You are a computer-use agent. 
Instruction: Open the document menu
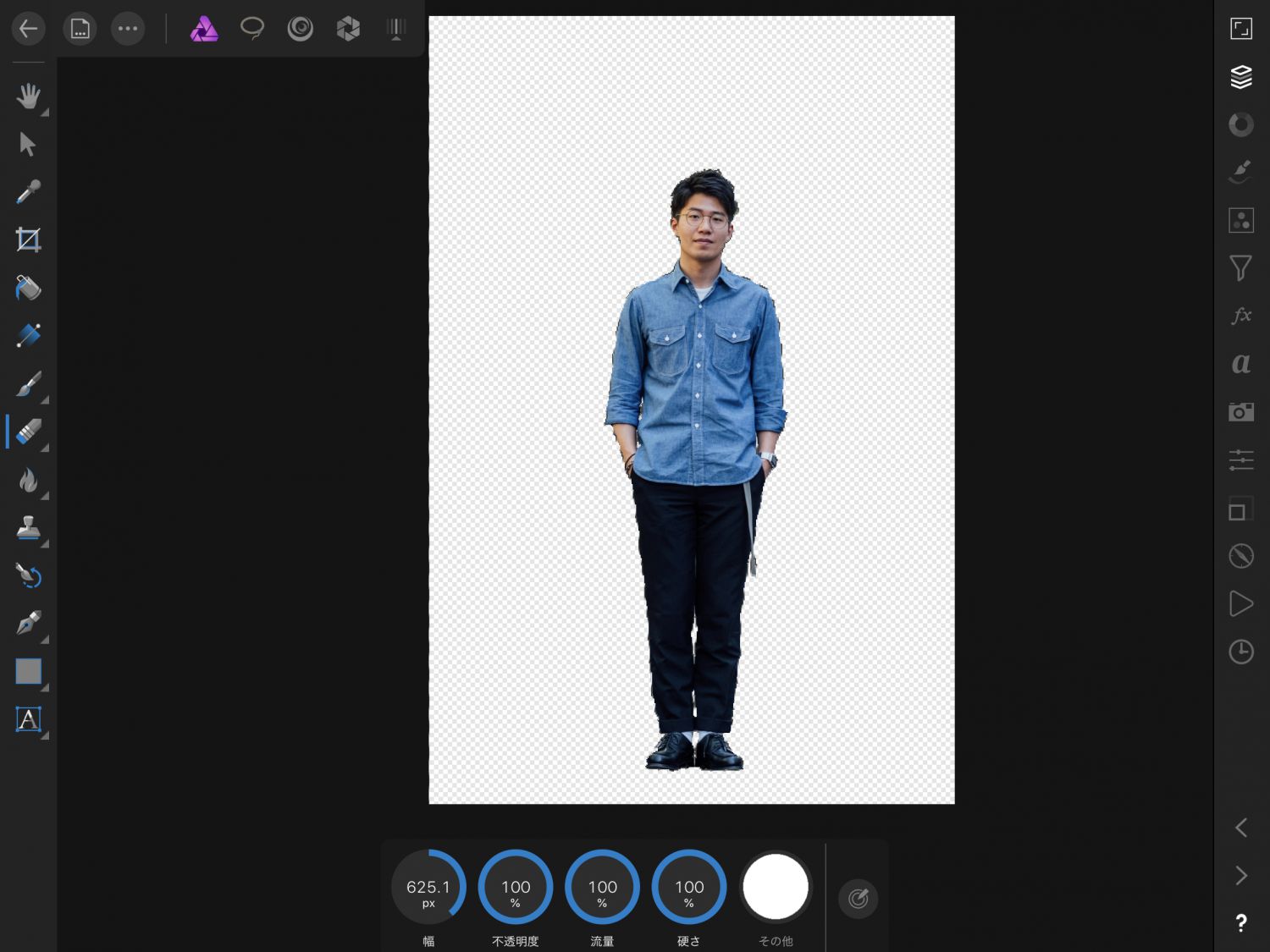[80, 29]
